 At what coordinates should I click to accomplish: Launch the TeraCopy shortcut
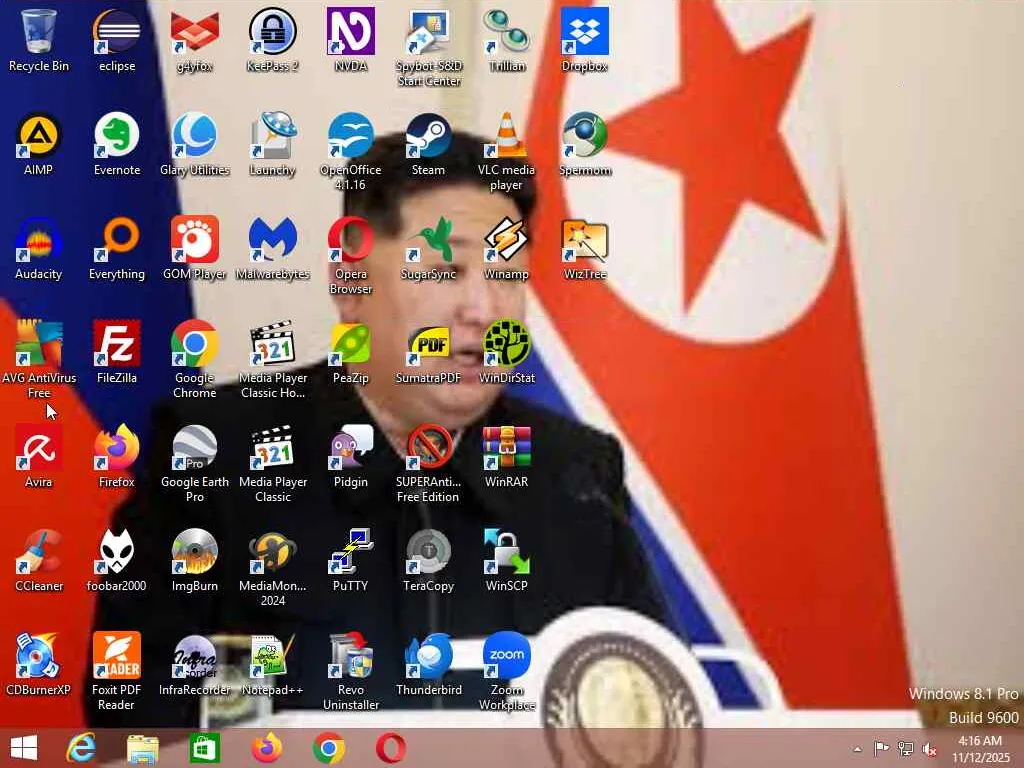tap(428, 560)
